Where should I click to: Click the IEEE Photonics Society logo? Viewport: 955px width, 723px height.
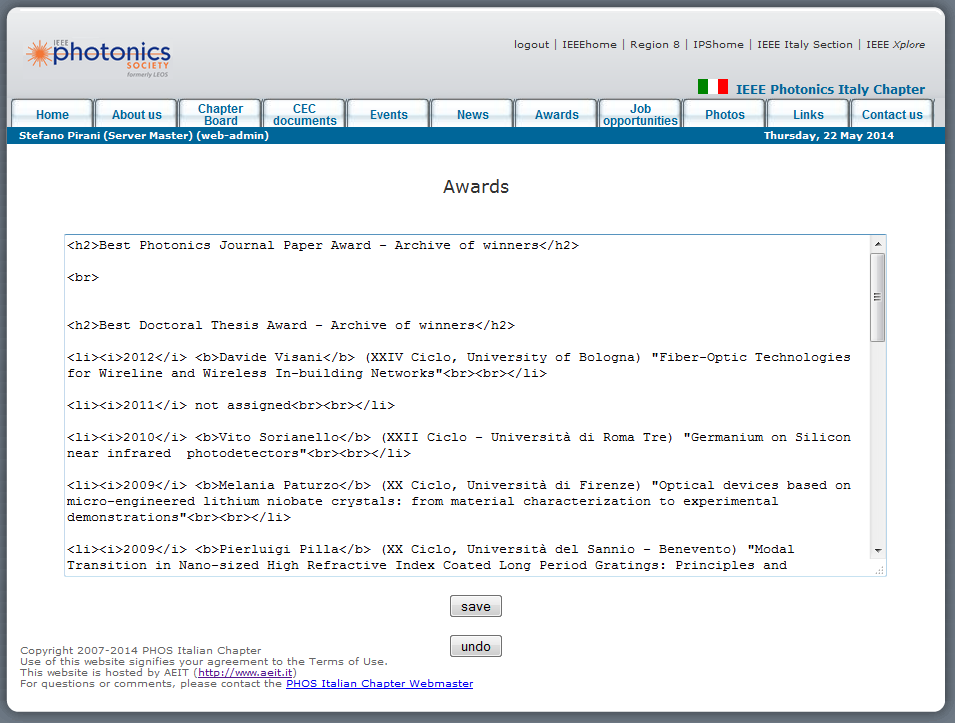point(98,58)
